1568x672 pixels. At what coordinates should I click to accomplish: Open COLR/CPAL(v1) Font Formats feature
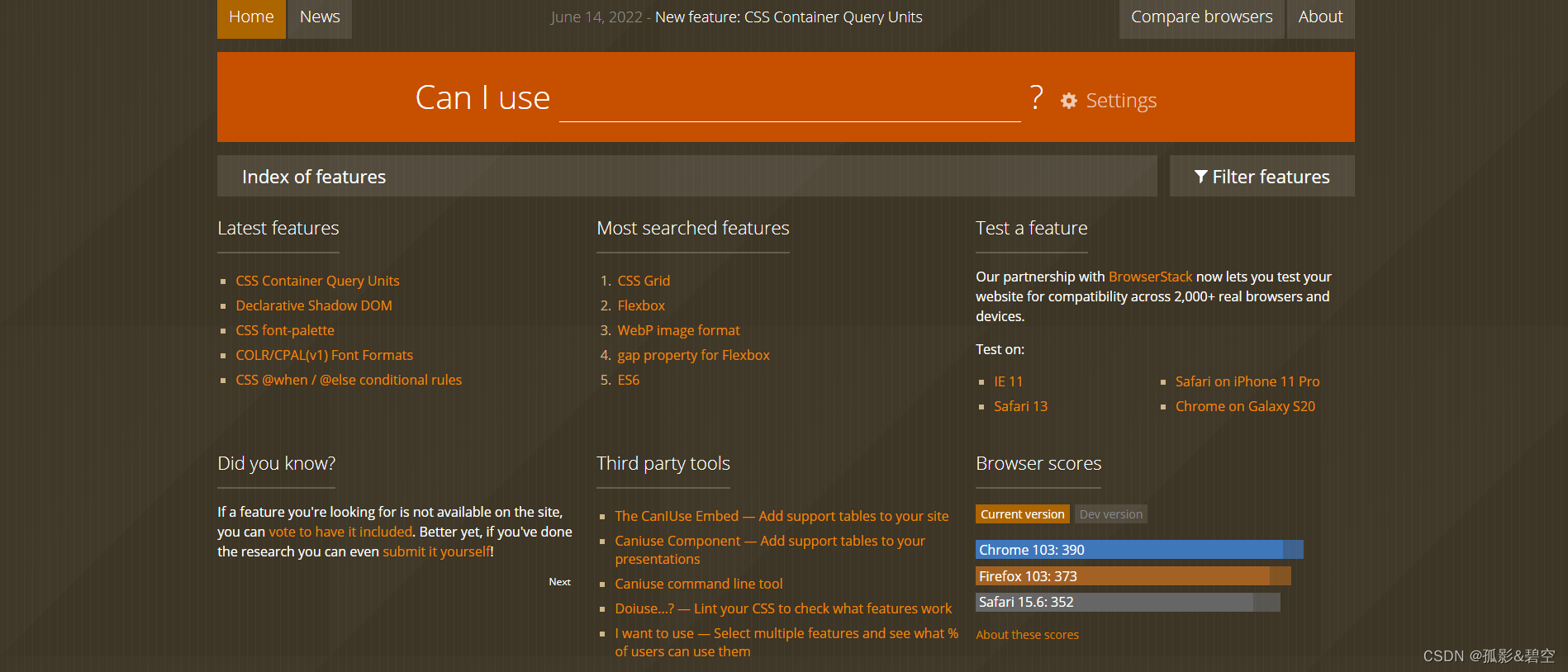pyautogui.click(x=324, y=355)
